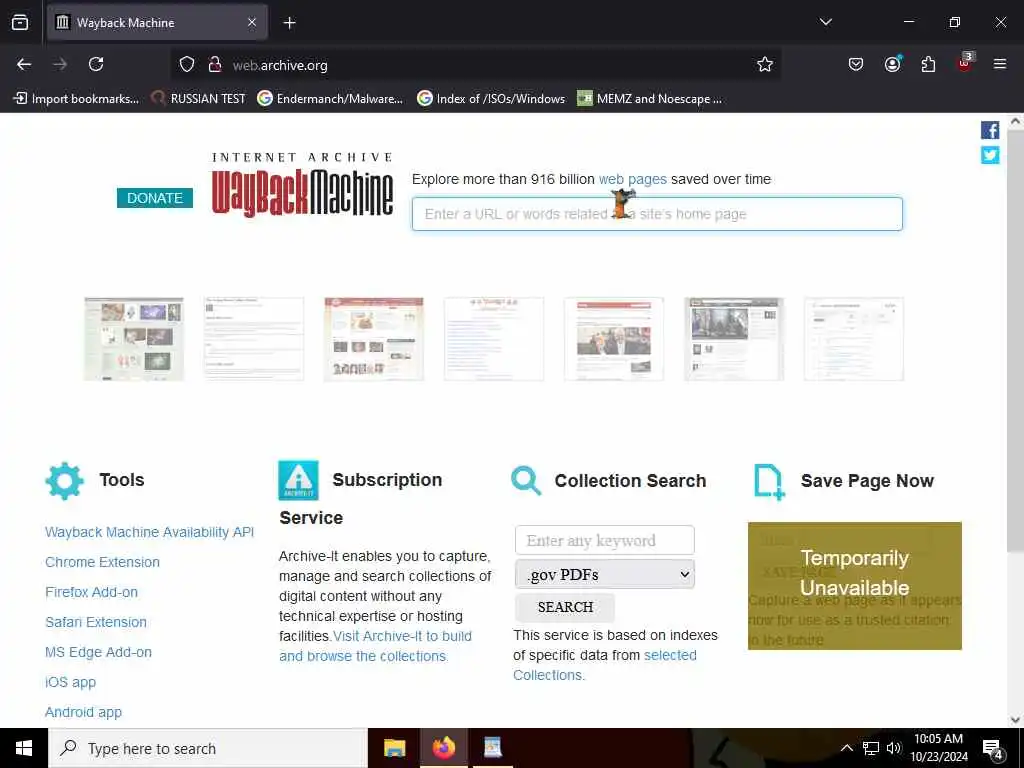Share page via Twitter icon
The height and width of the screenshot is (768, 1024).
pyautogui.click(x=990, y=155)
